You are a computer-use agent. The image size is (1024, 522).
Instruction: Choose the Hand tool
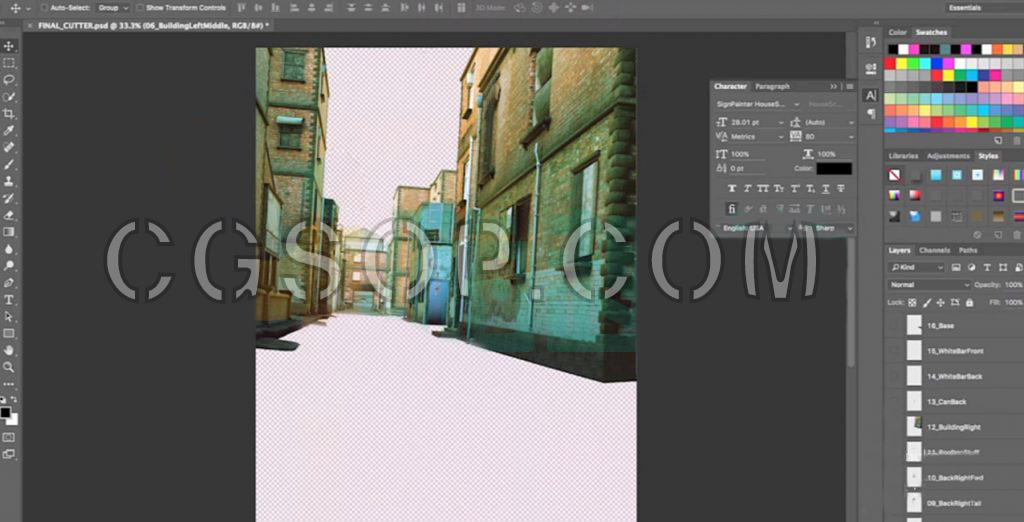coord(9,350)
